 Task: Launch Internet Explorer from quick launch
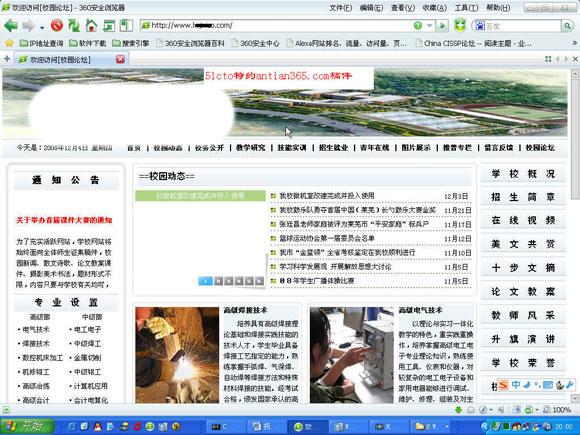72,426
